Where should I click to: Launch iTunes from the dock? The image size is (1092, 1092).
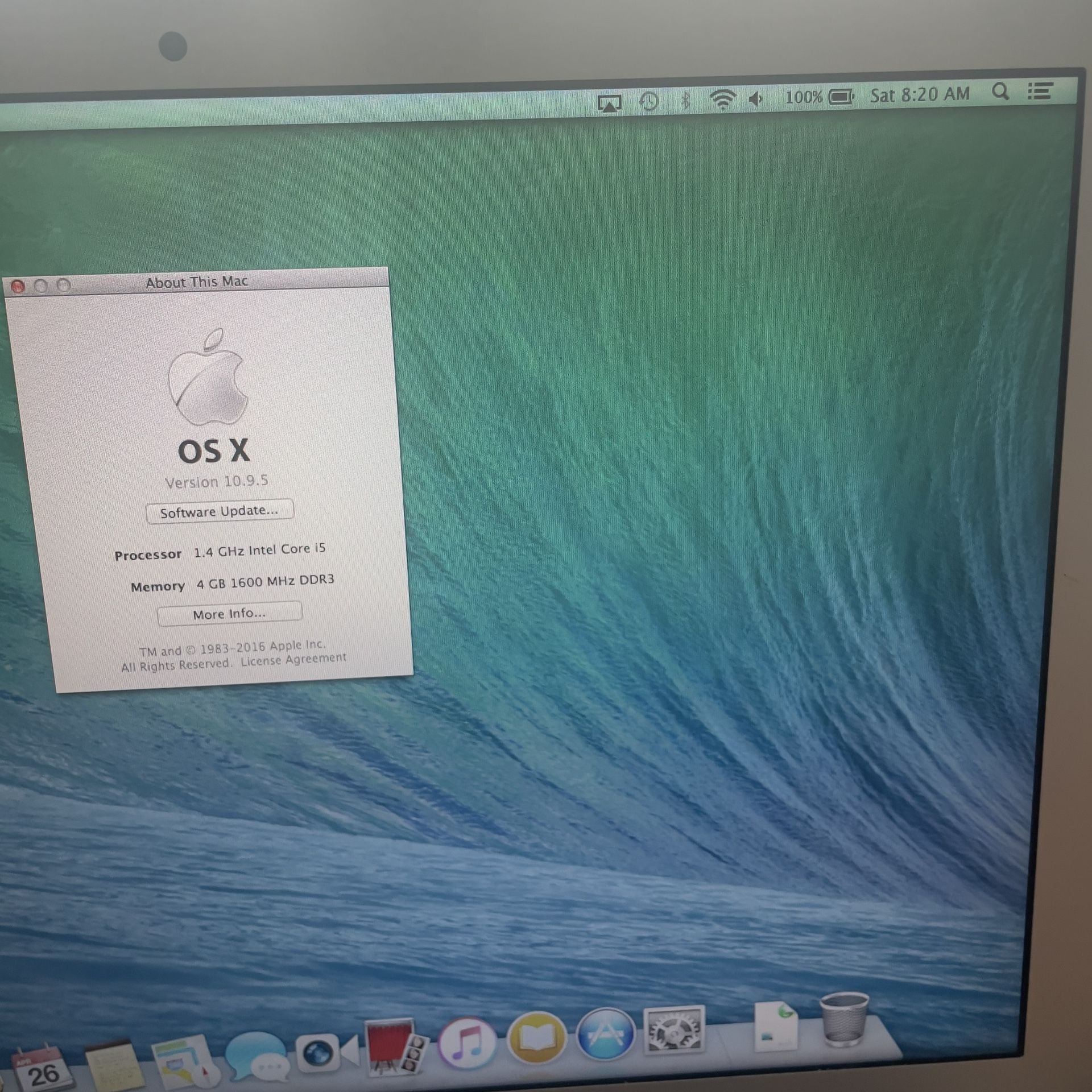[x=466, y=1043]
